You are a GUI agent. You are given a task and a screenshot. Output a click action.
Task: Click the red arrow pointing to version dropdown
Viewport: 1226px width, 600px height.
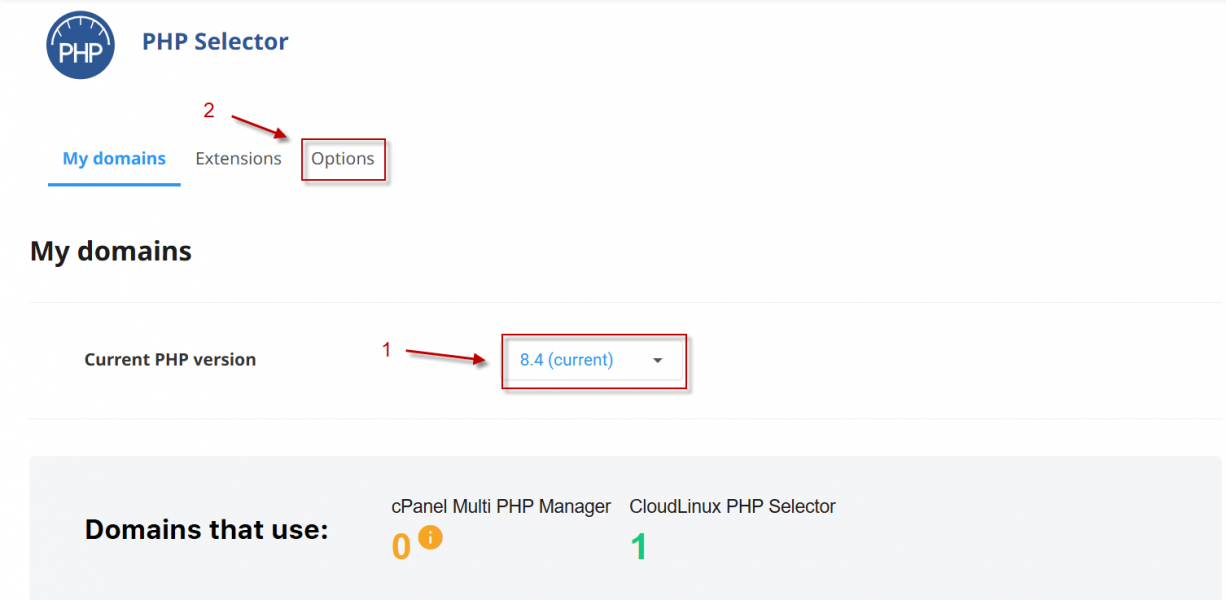pyautogui.click(x=446, y=356)
